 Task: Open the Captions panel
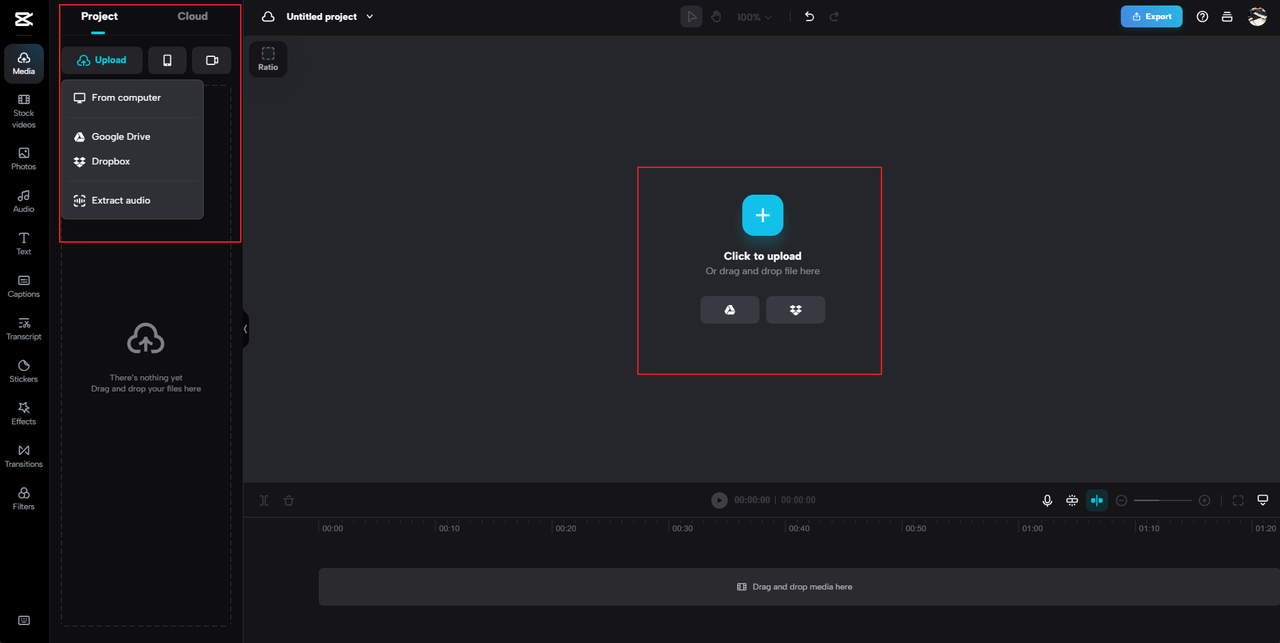(24, 286)
